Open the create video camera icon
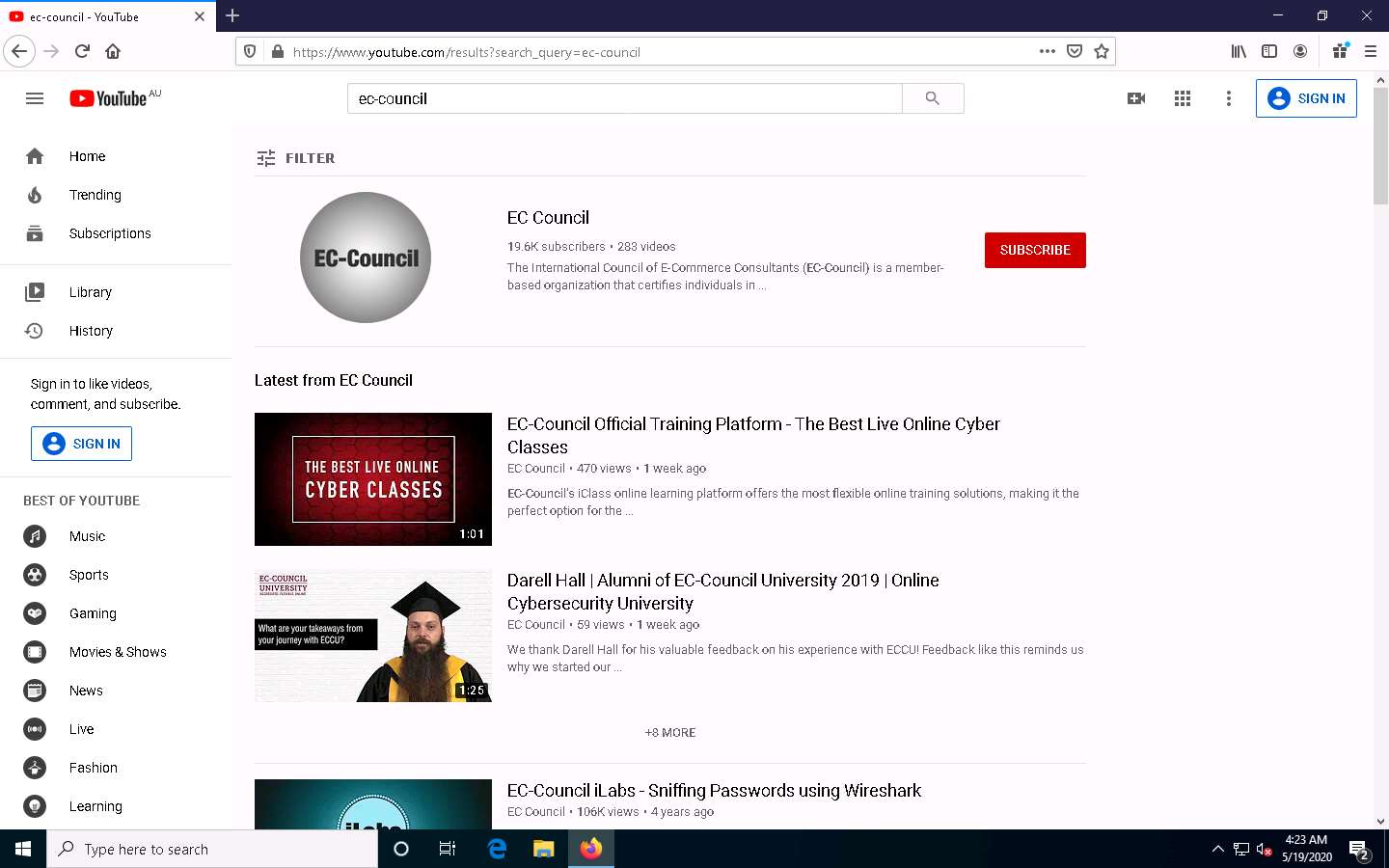The width and height of the screenshot is (1389, 868). click(1136, 98)
